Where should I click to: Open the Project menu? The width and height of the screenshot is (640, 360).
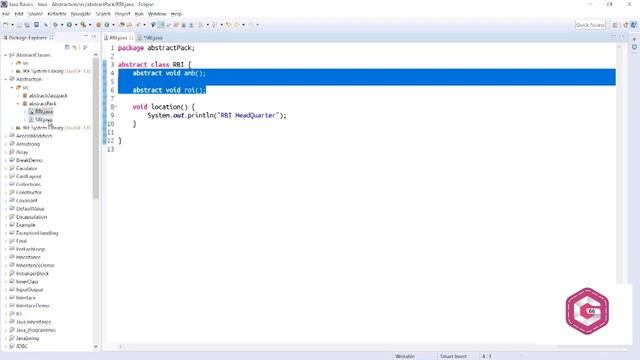pos(122,14)
